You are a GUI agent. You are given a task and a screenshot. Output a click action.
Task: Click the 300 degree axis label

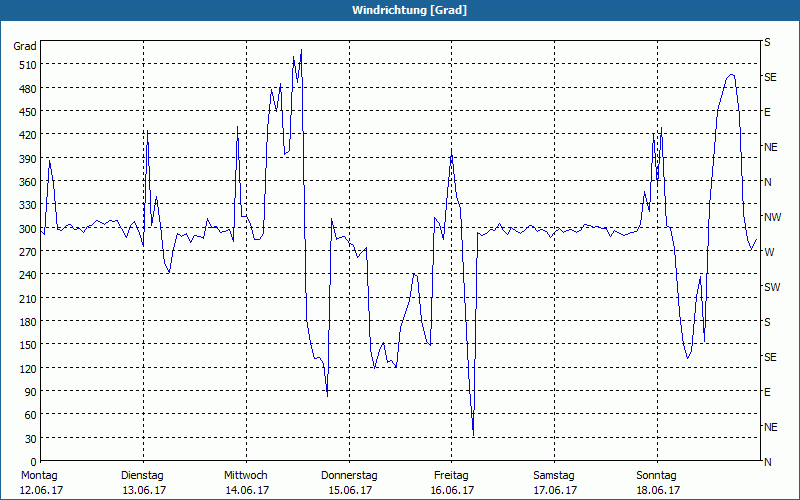(x=28, y=229)
